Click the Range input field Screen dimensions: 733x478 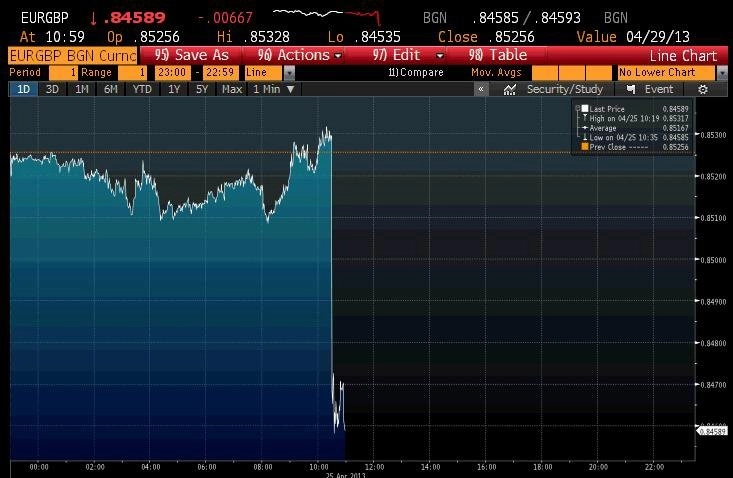[132, 73]
